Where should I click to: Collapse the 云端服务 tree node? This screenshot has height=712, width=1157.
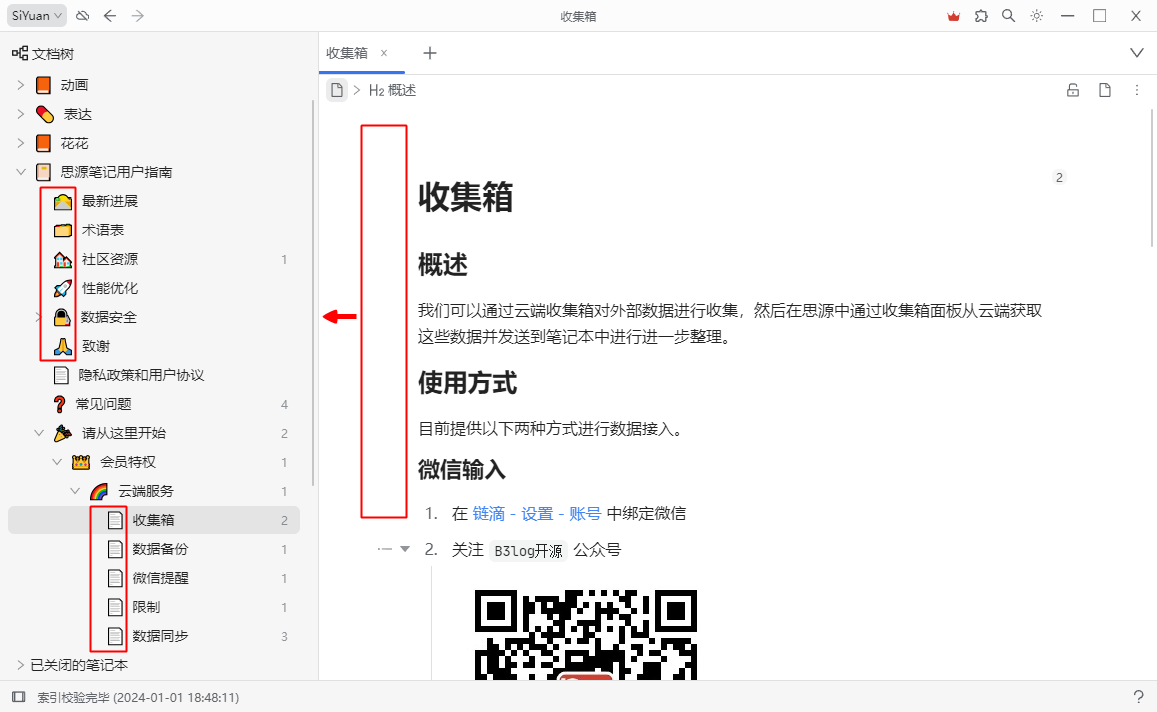point(75,491)
